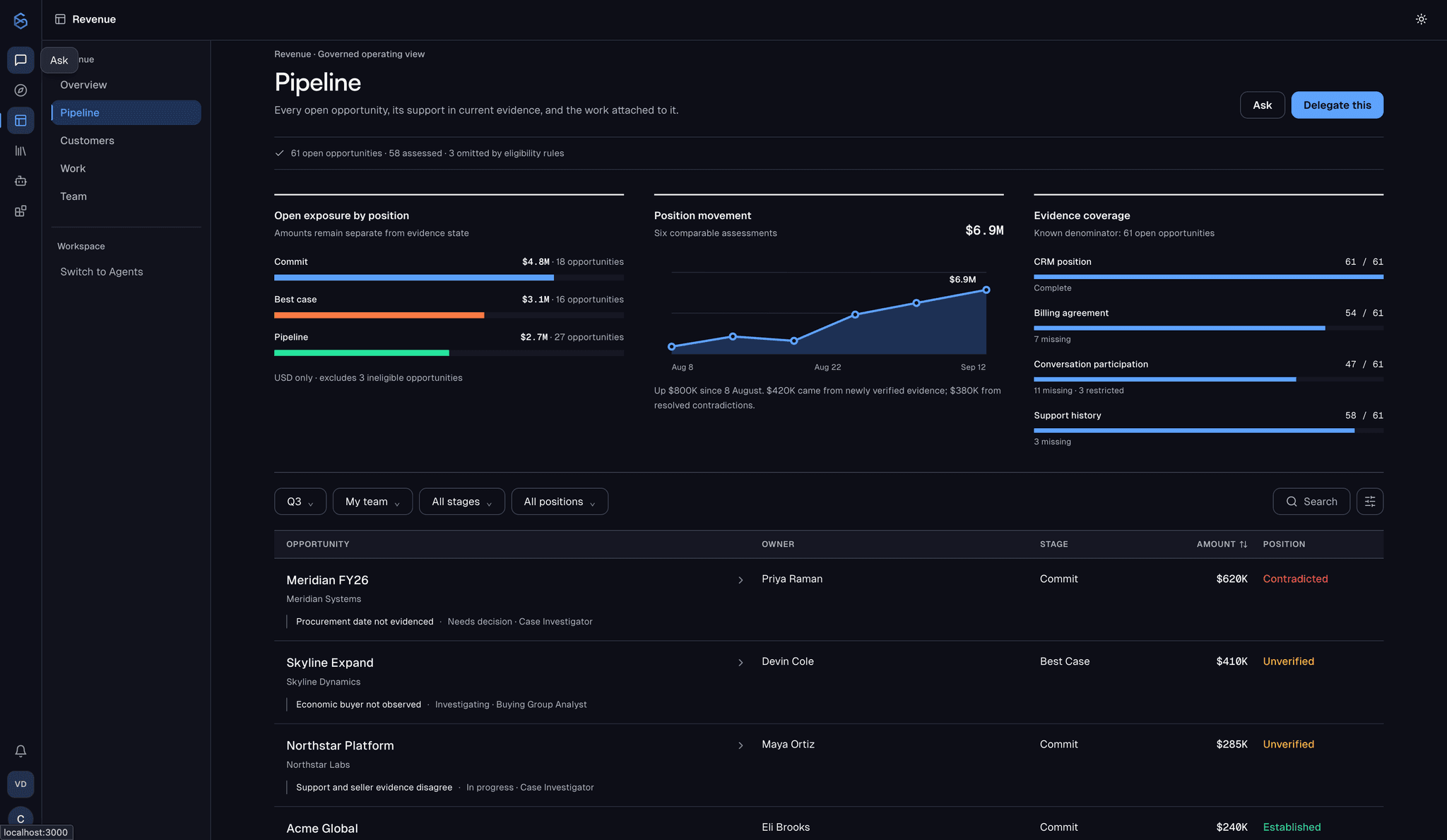
Task: Click the Search field above table
Action: click(x=1311, y=502)
